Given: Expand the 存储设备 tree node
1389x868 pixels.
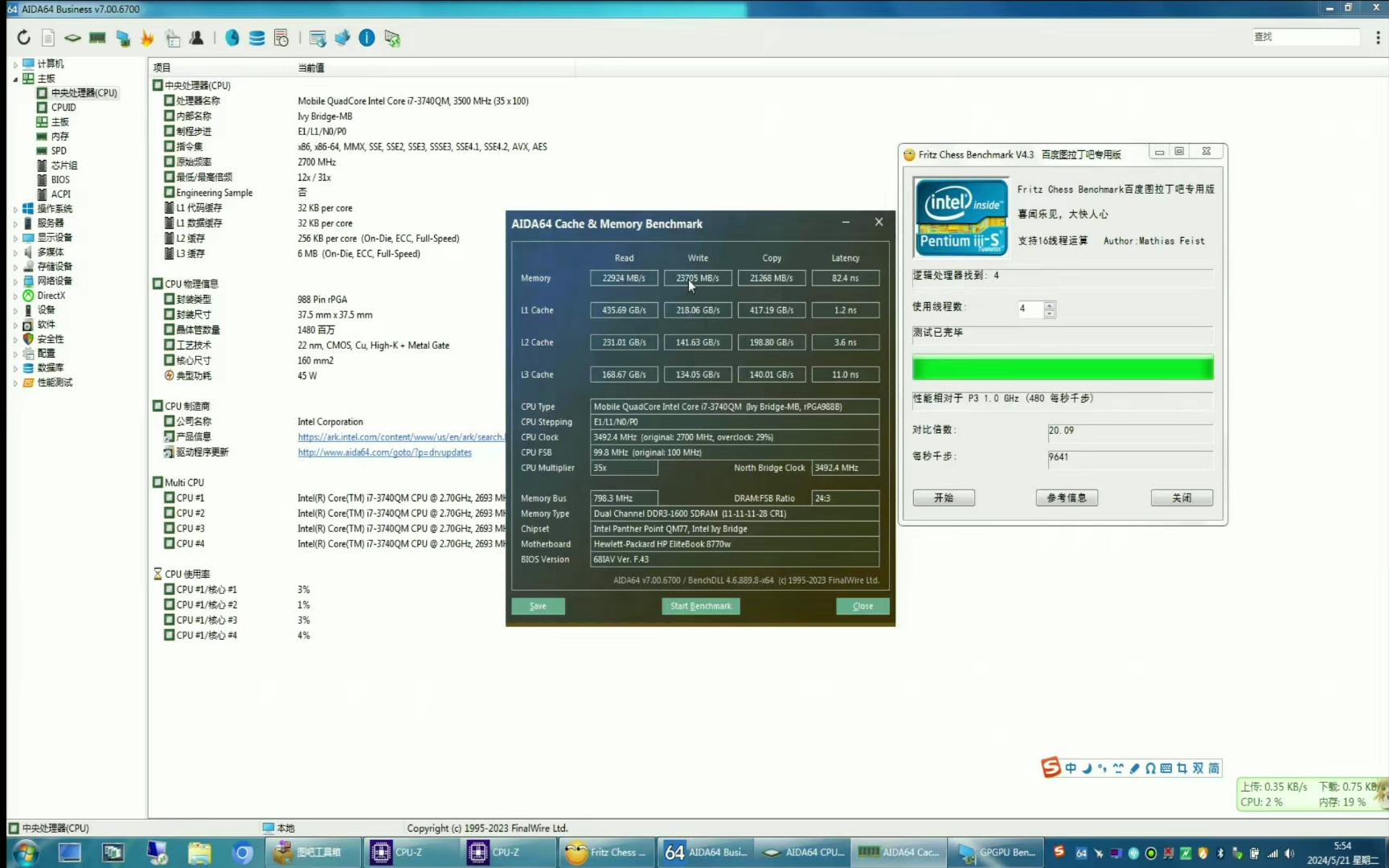Looking at the screenshot, I should pyautogui.click(x=15, y=267).
